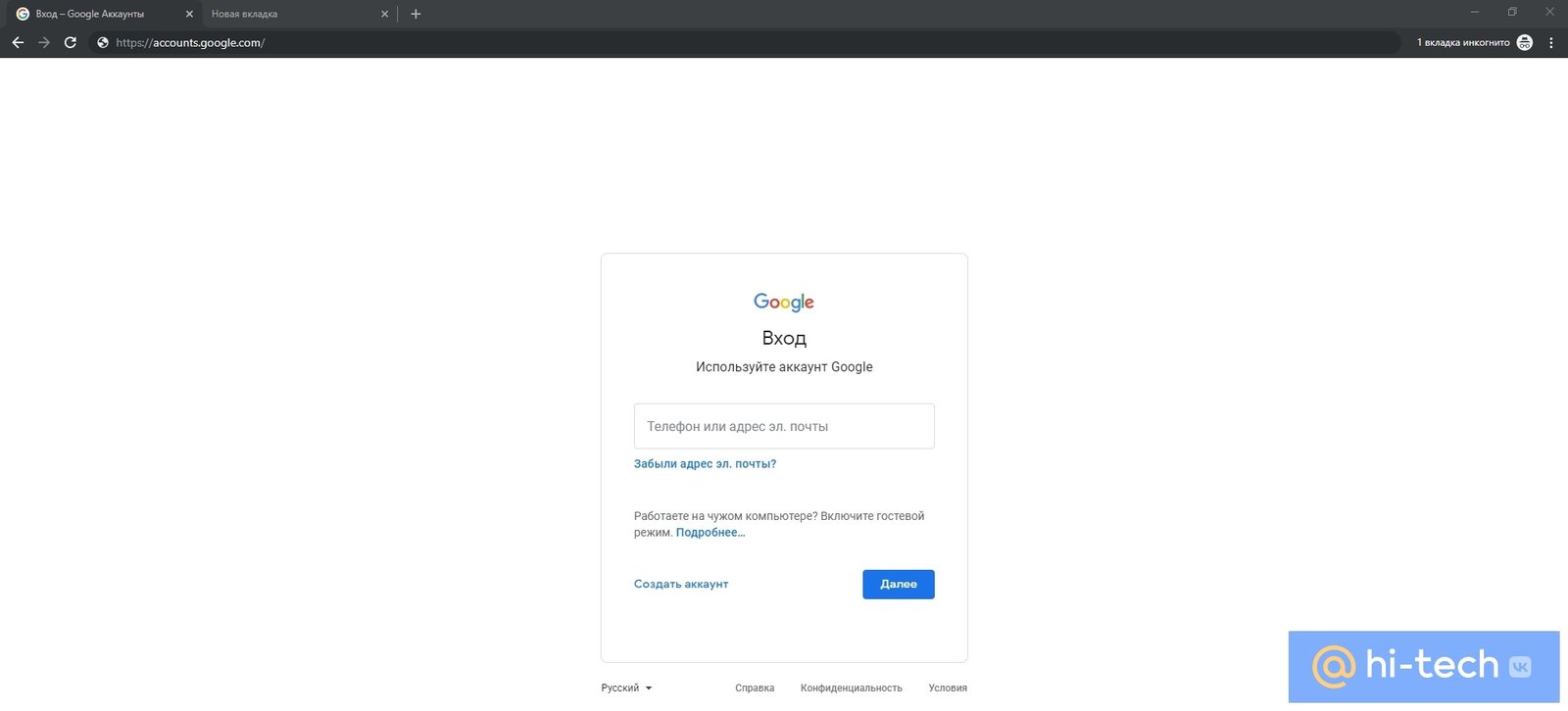This screenshot has height=711, width=1568.
Task: Click the browser forward arrow
Action: click(x=44, y=42)
